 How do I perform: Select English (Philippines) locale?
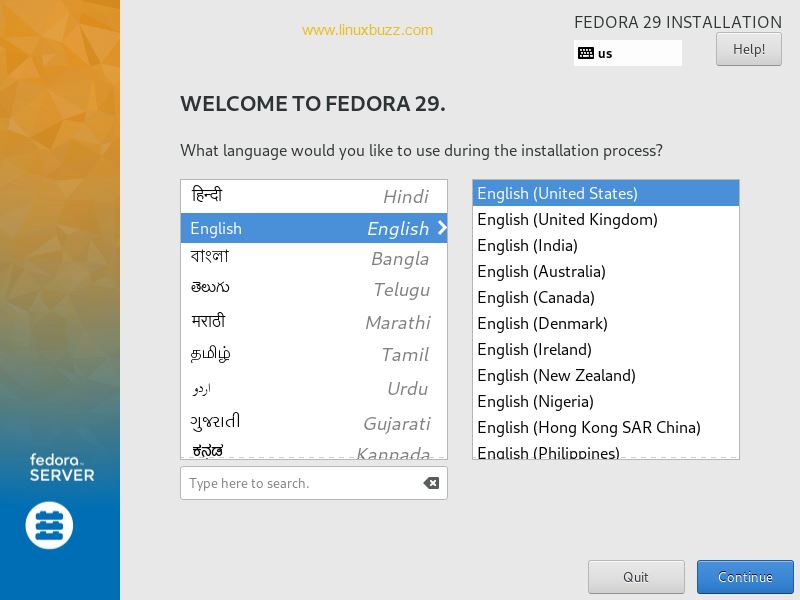pos(606,451)
